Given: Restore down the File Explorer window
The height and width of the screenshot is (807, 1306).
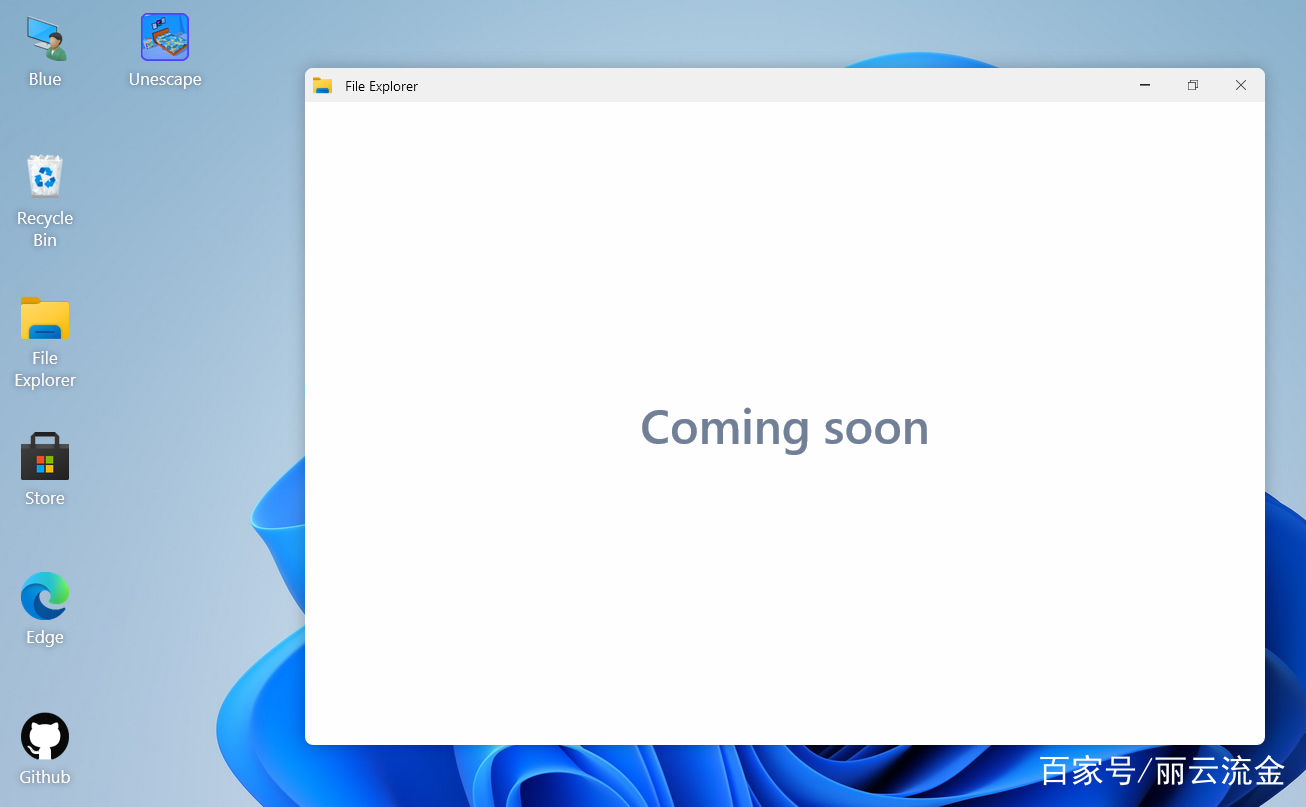Looking at the screenshot, I should point(1193,85).
